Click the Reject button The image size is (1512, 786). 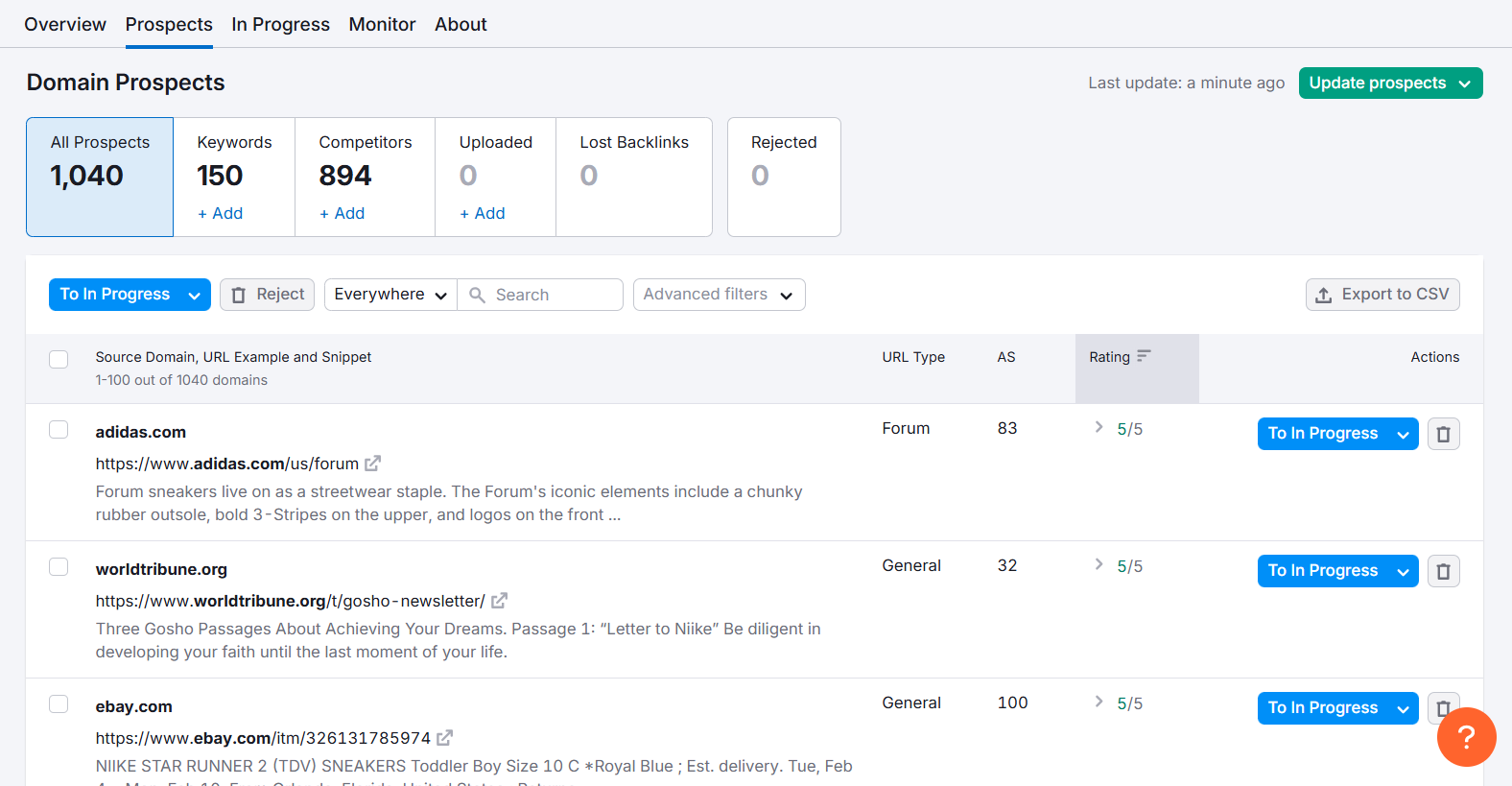point(268,295)
